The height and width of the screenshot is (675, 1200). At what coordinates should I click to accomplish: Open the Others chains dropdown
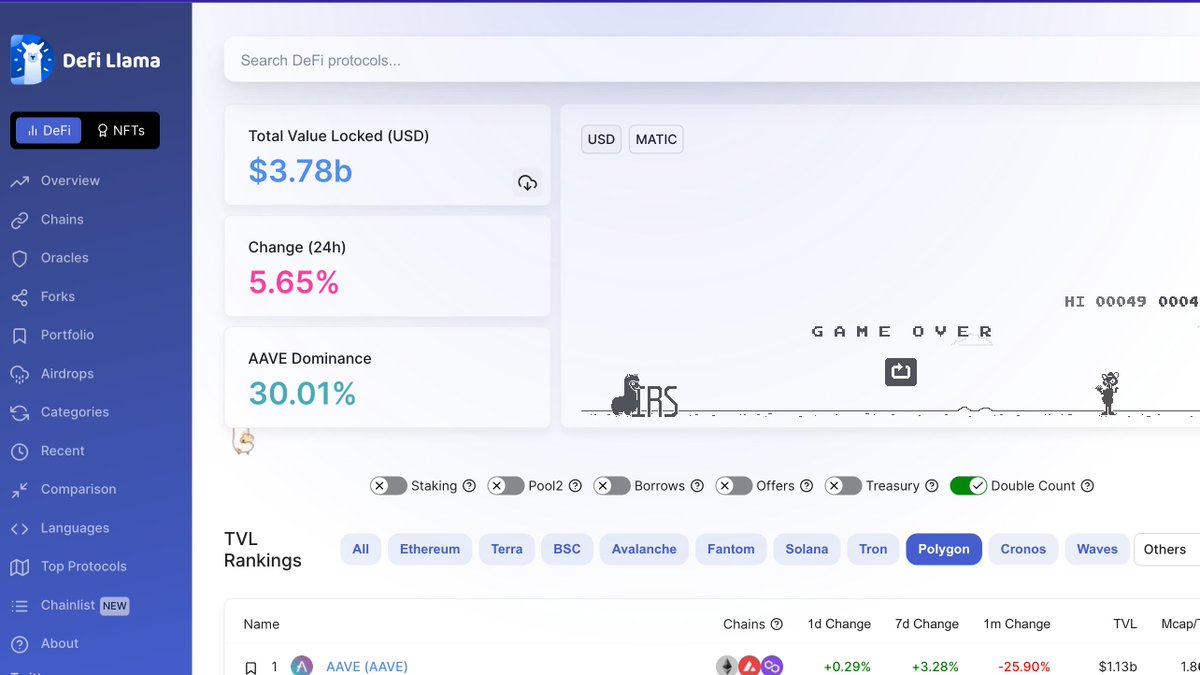pyautogui.click(x=1166, y=549)
